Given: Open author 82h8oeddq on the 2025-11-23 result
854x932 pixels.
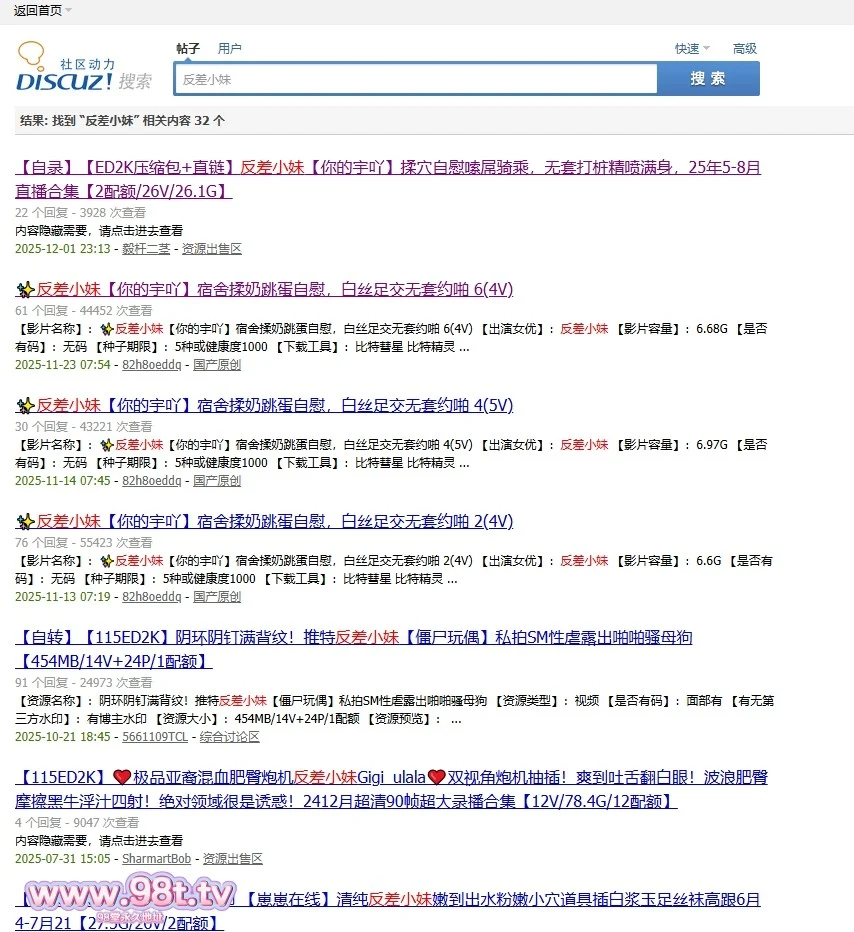Looking at the screenshot, I should click(152, 365).
